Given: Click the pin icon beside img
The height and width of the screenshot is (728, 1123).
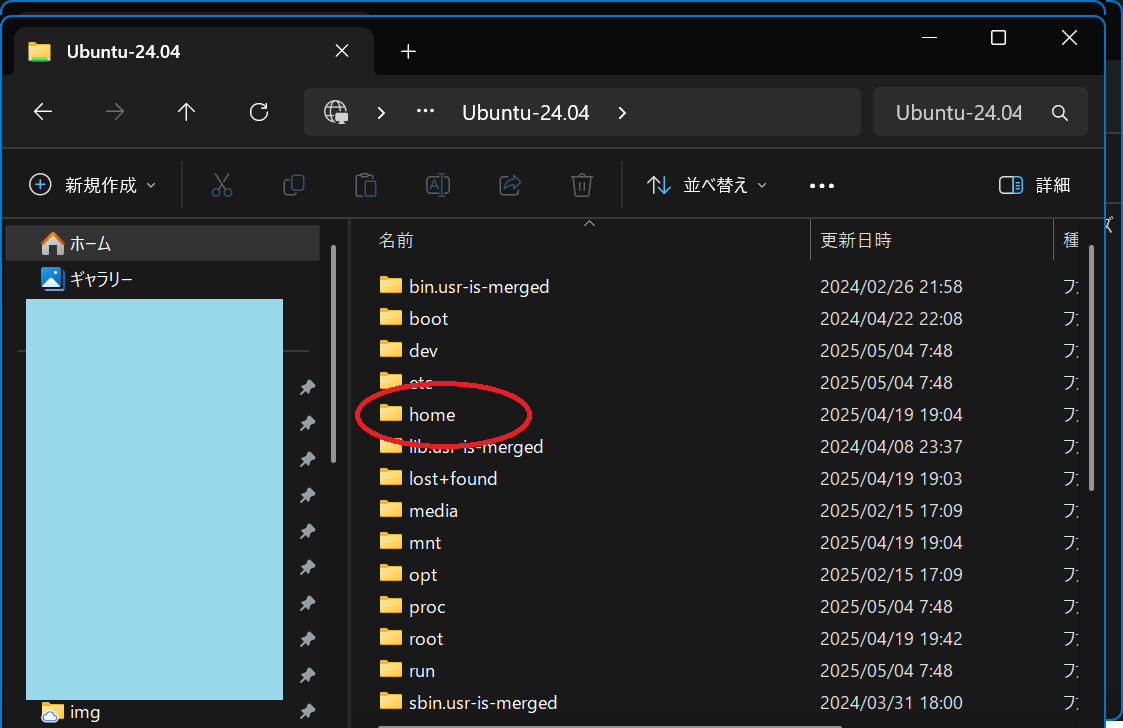Looking at the screenshot, I should click(x=307, y=712).
